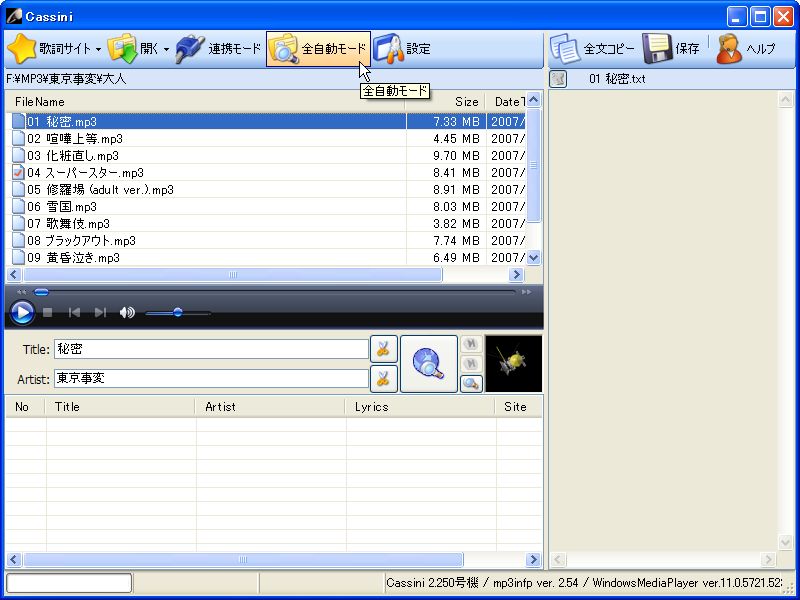The height and width of the screenshot is (600, 800).
Task: Sort files by Date column header
Action: (x=505, y=102)
